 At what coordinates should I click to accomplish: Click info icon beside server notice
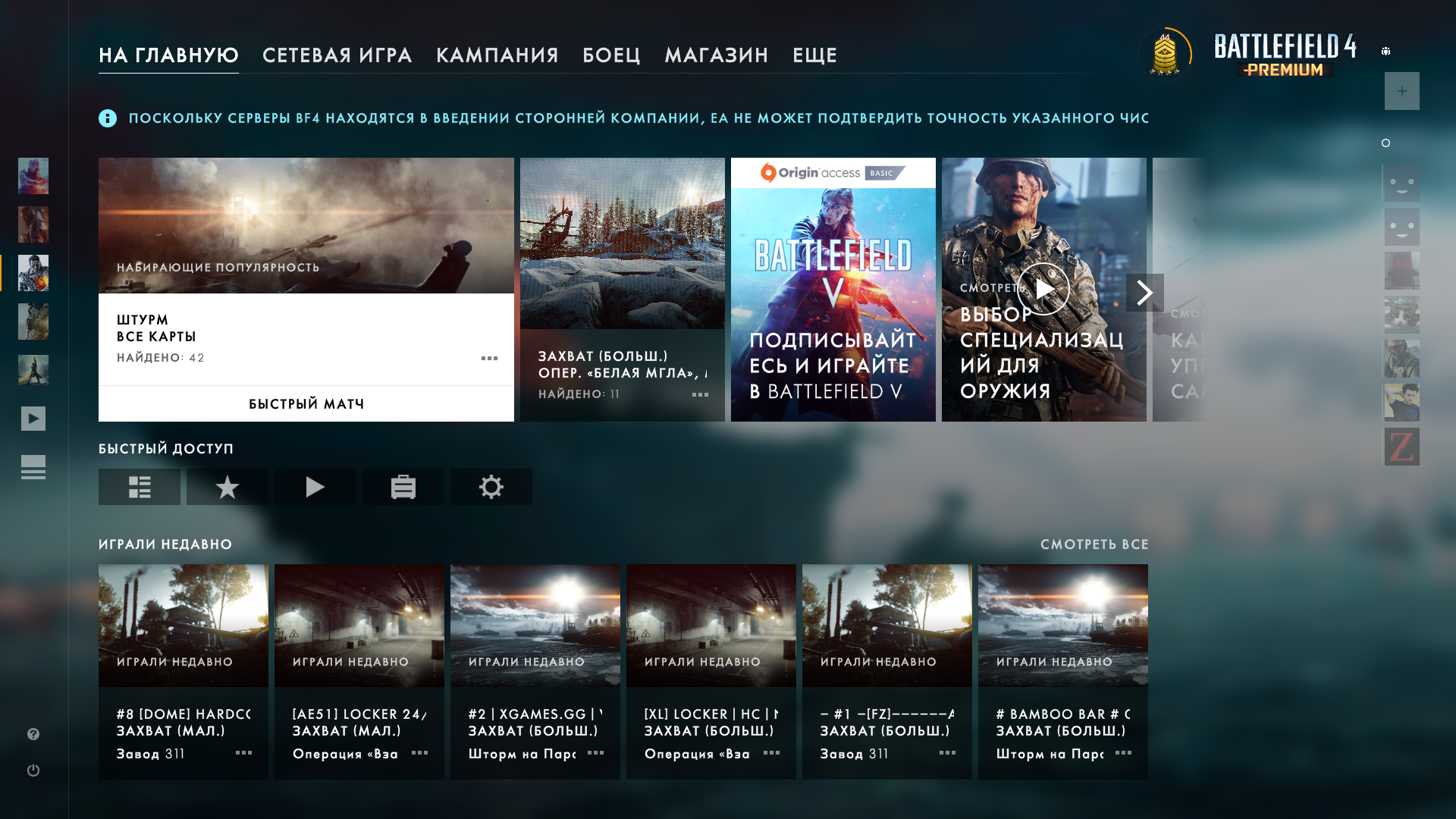tap(108, 118)
